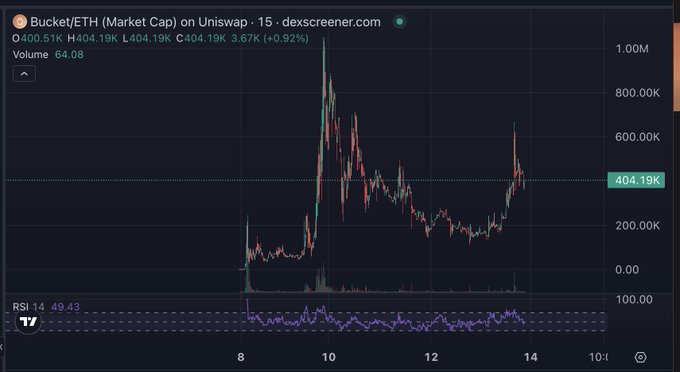The image size is (680, 372).
Task: Select the Bucket/ETH chart title text
Action: pyautogui.click(x=205, y=22)
